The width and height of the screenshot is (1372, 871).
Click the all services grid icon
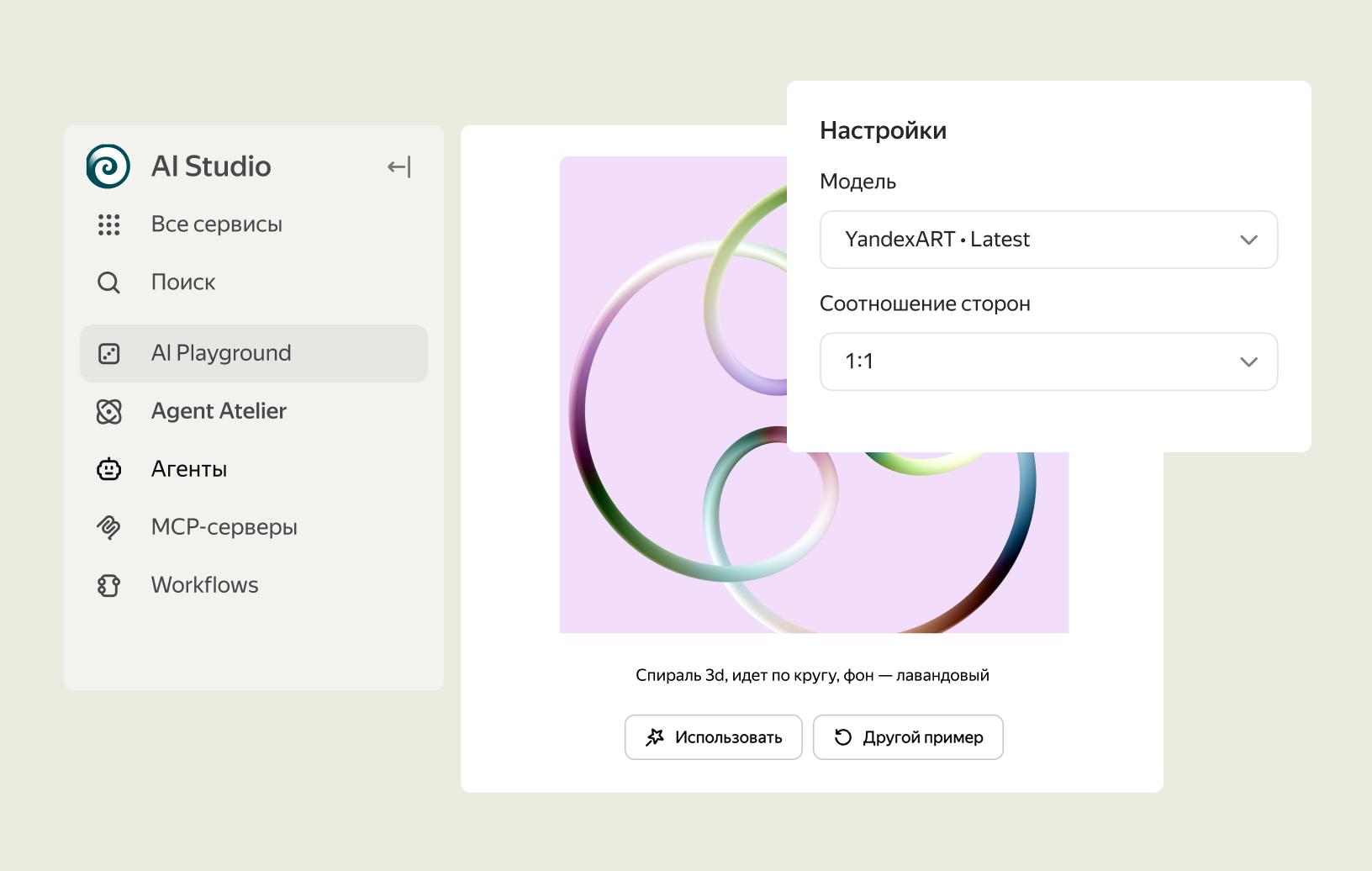108,224
